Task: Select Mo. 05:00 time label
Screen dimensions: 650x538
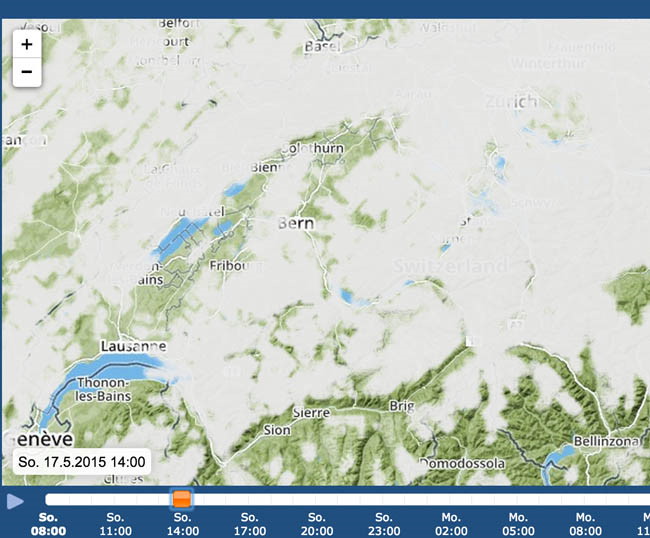Action: (x=518, y=524)
